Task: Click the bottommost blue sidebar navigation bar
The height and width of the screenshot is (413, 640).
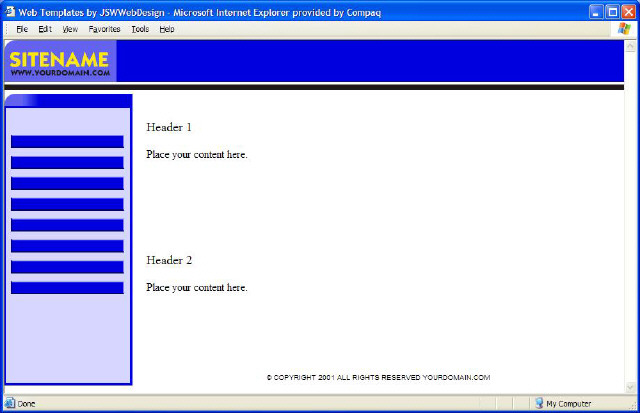Action: [67, 288]
